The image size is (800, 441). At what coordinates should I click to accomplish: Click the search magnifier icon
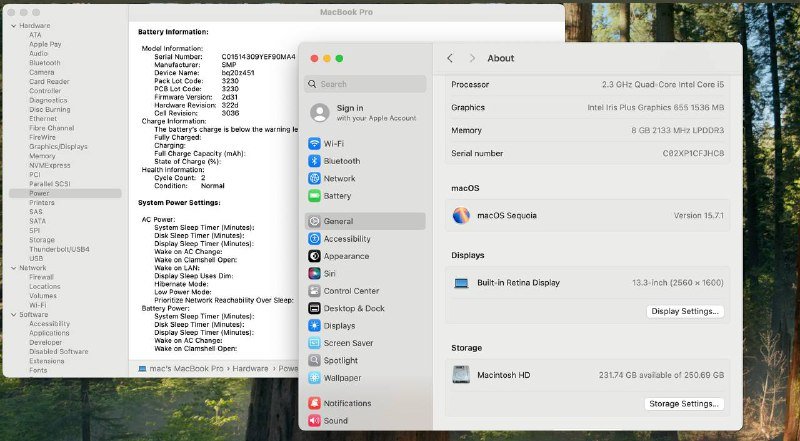coord(312,84)
